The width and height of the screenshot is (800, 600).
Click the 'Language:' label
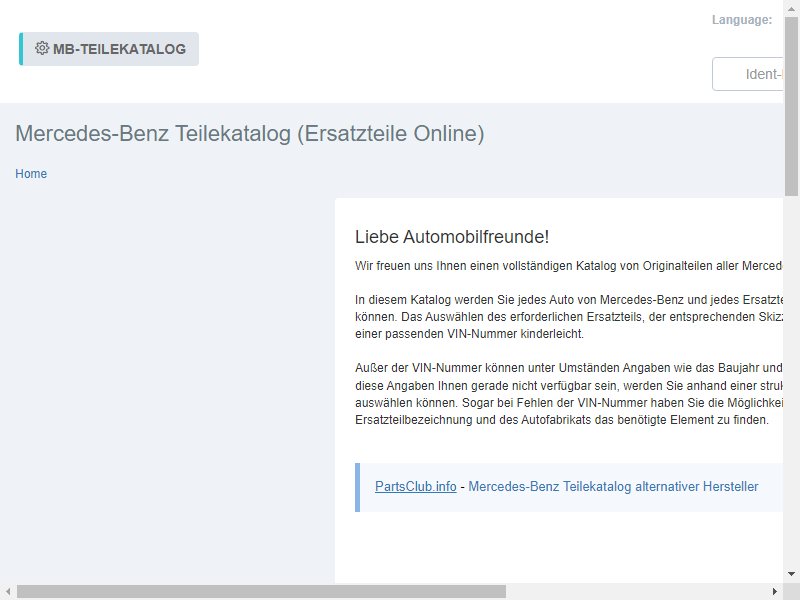[742, 20]
